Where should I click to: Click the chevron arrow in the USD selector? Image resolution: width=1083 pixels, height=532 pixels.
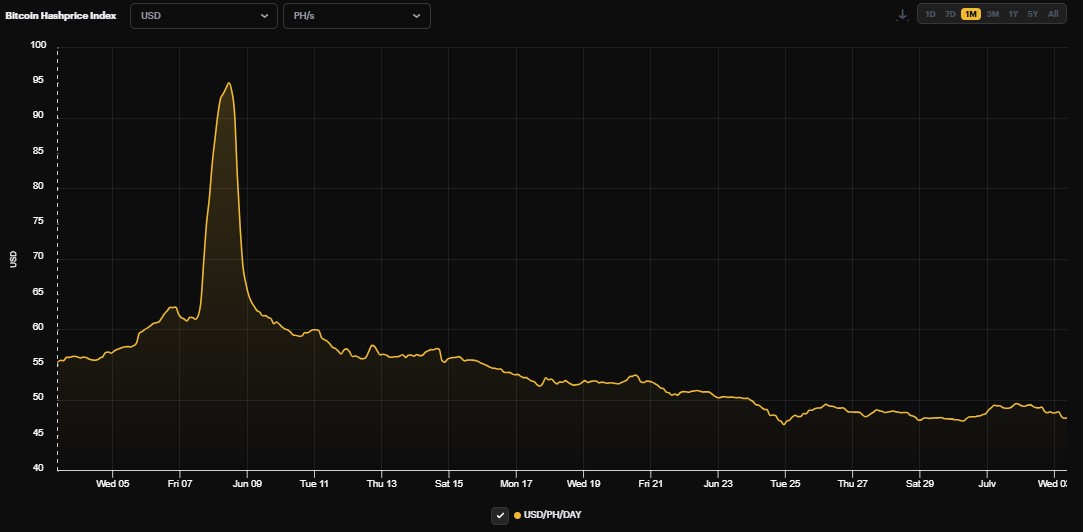point(264,16)
